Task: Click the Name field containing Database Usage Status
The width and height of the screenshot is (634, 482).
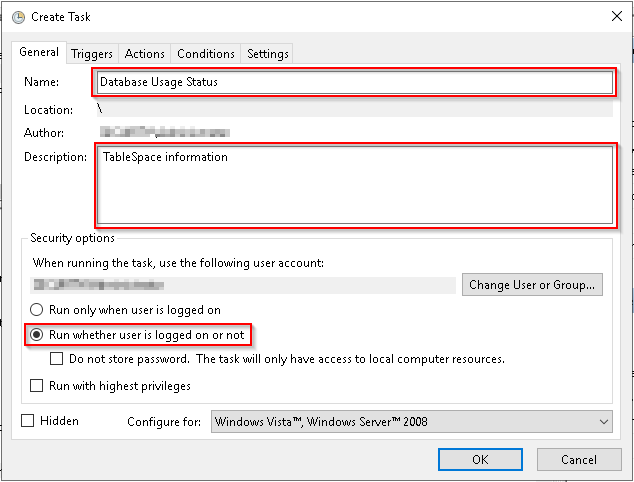Action: 353,82
